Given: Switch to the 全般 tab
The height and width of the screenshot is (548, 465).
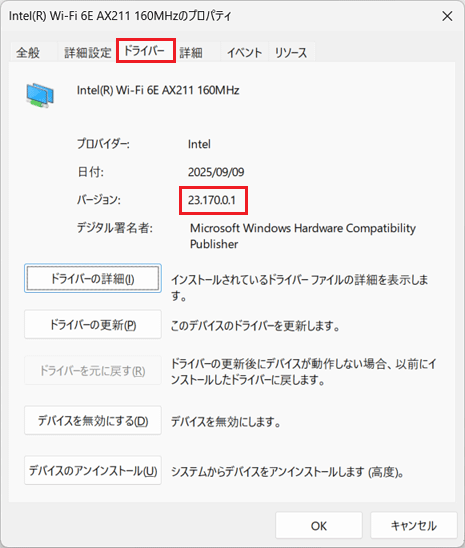Looking at the screenshot, I should click(x=28, y=52).
